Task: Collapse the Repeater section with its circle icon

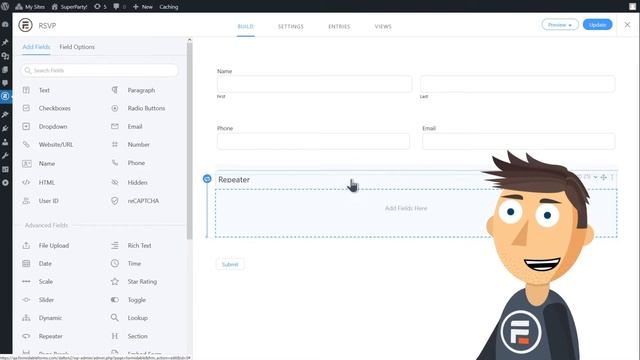Action: 207,179
